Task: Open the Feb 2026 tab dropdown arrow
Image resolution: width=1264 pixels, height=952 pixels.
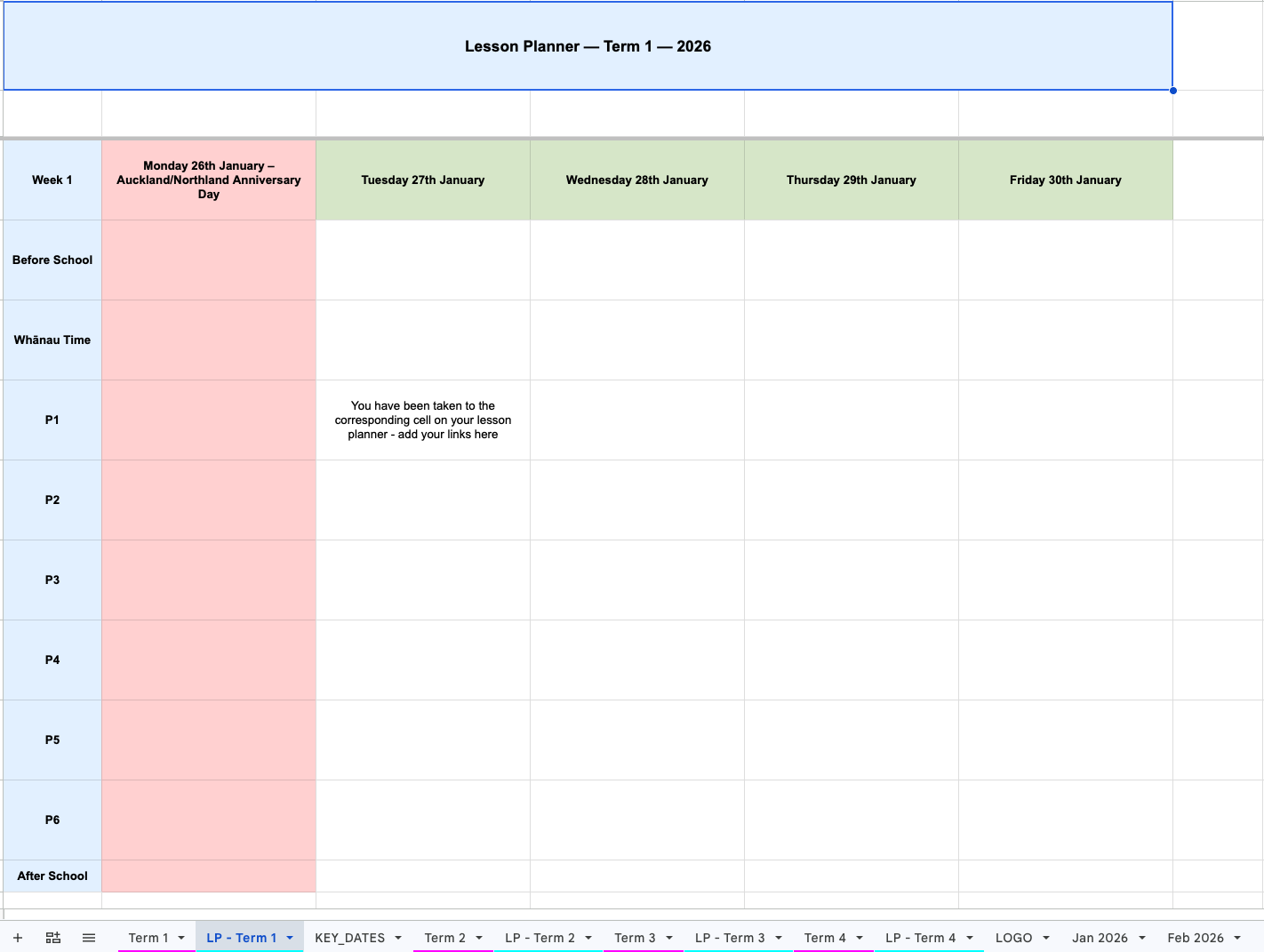Action: tap(1237, 938)
